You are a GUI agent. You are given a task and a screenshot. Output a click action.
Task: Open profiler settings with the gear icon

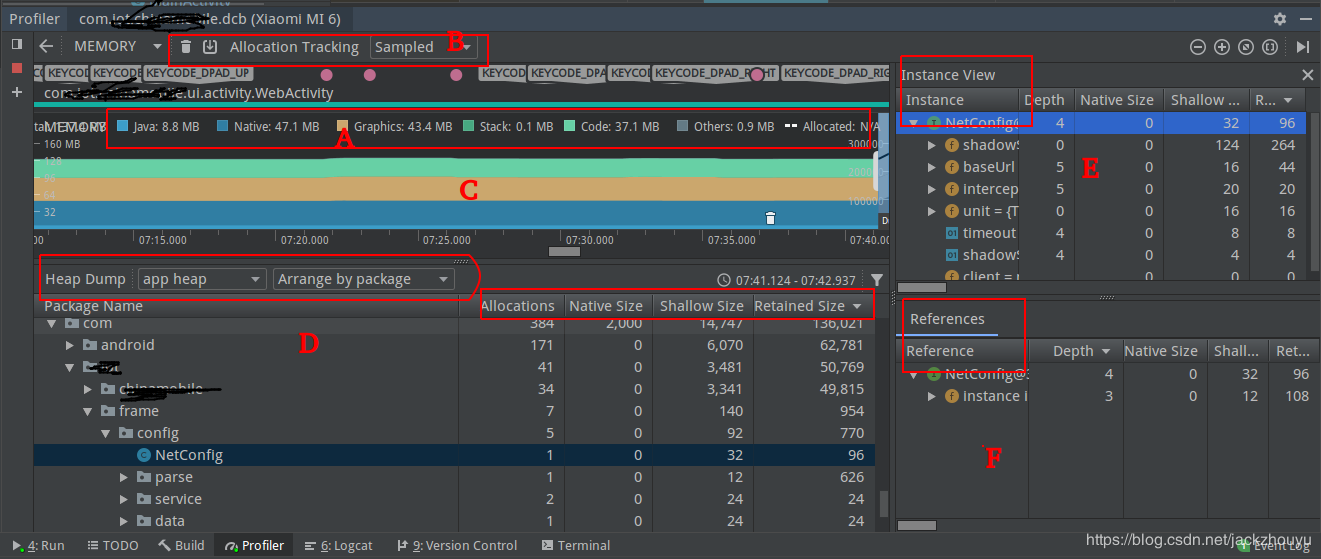point(1280,19)
